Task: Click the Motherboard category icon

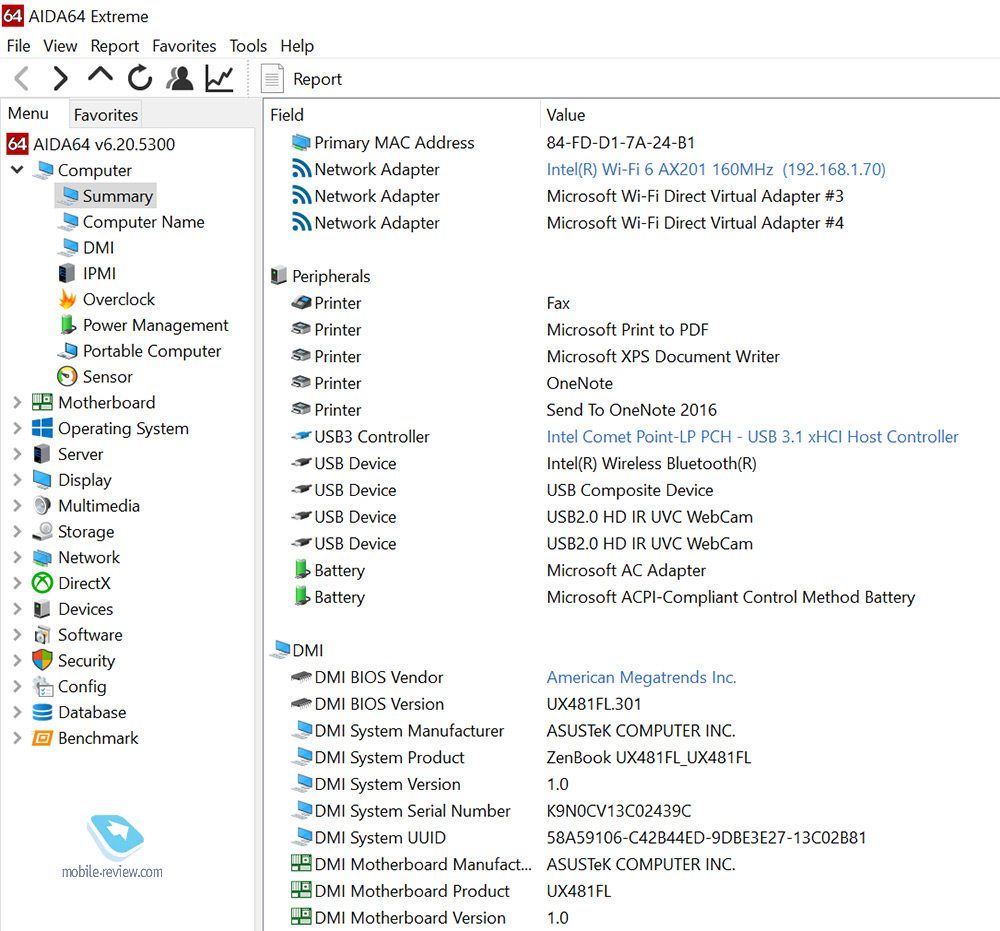Action: click(x=42, y=402)
